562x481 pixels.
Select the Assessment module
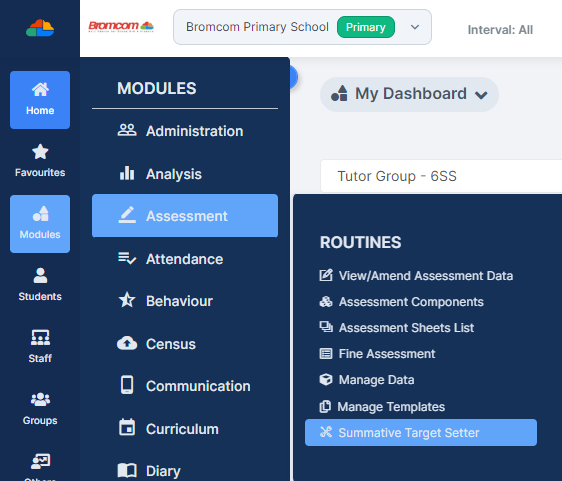[185, 216]
